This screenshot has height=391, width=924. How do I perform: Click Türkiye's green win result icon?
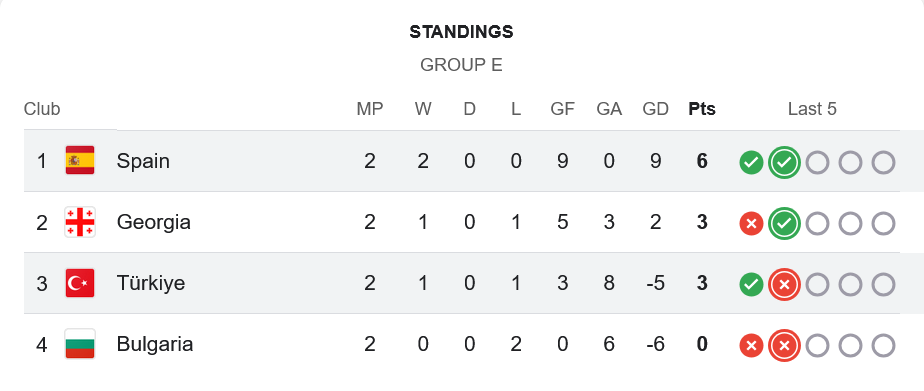[x=751, y=285]
